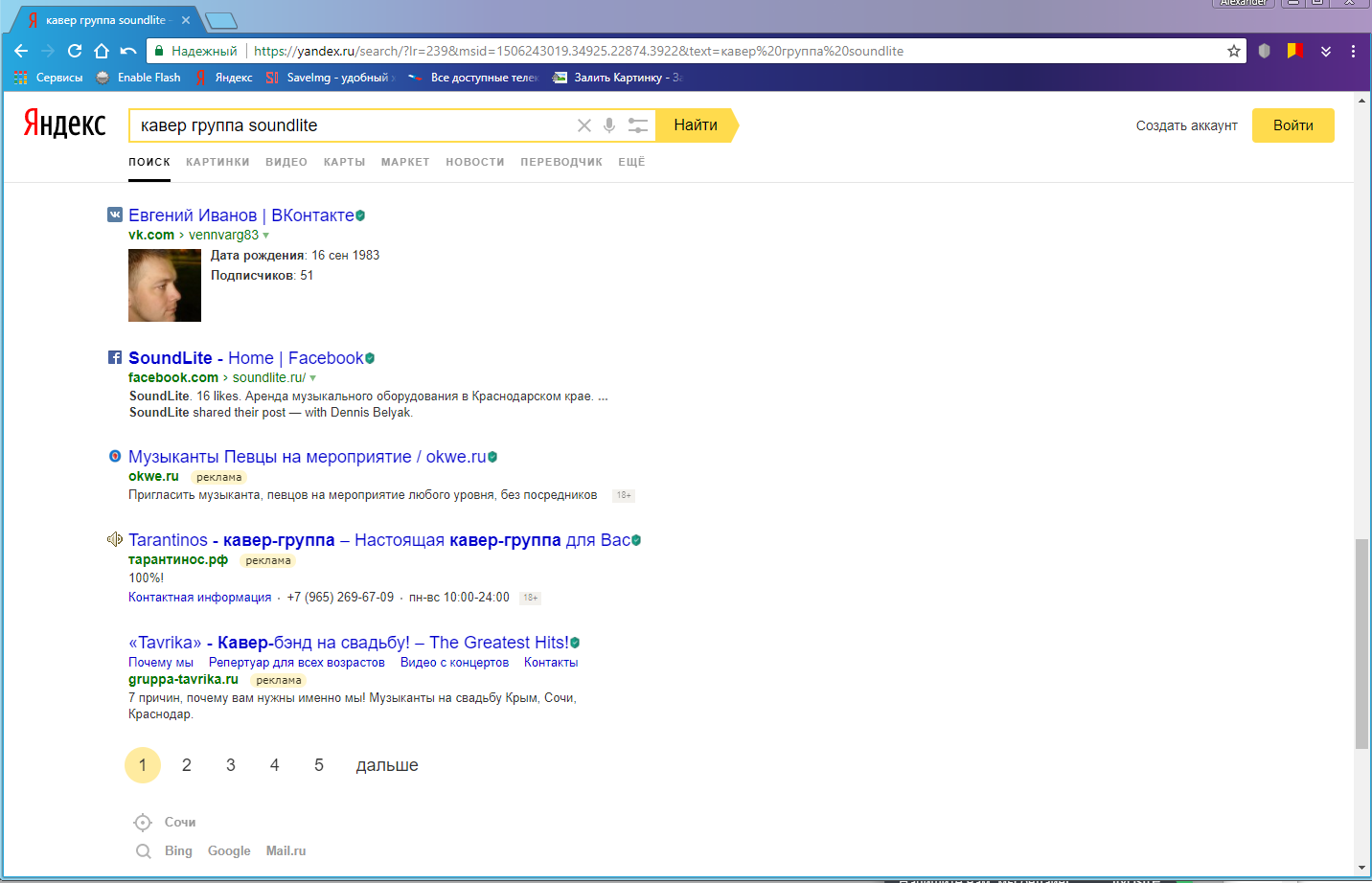Viewport: 1372px width, 883px height.
Task: Click the magnifier icon beside Bing
Action: pos(144,851)
